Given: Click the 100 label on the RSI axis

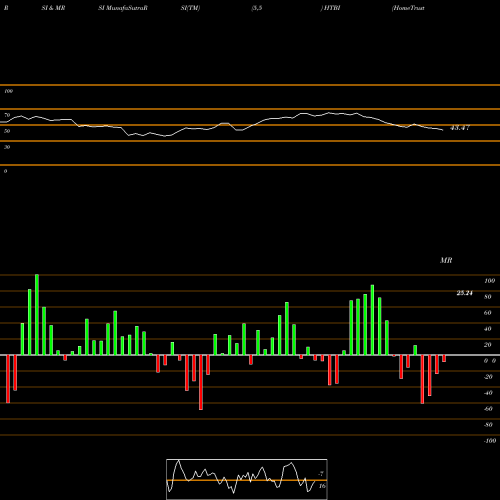Looking at the screenshot, I should (x=8, y=91).
